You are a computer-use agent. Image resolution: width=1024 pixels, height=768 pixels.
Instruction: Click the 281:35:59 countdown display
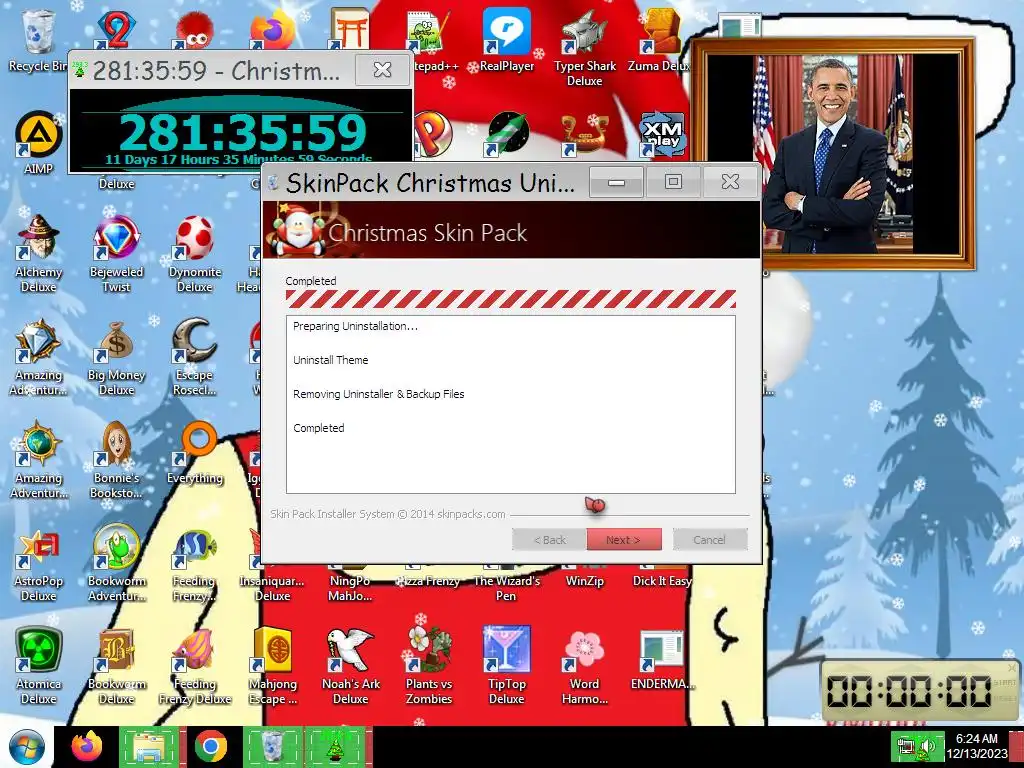242,134
